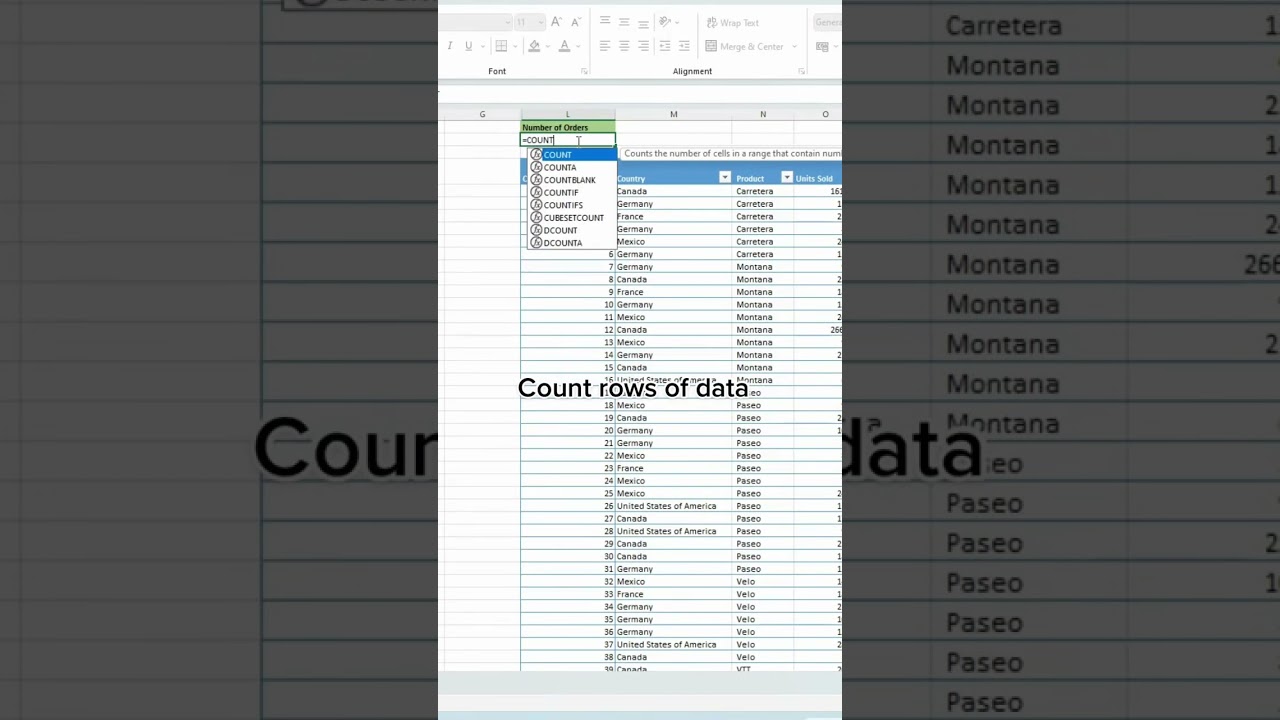
Task: Click the fx icon beside DCOUNTA
Action: click(x=536, y=242)
